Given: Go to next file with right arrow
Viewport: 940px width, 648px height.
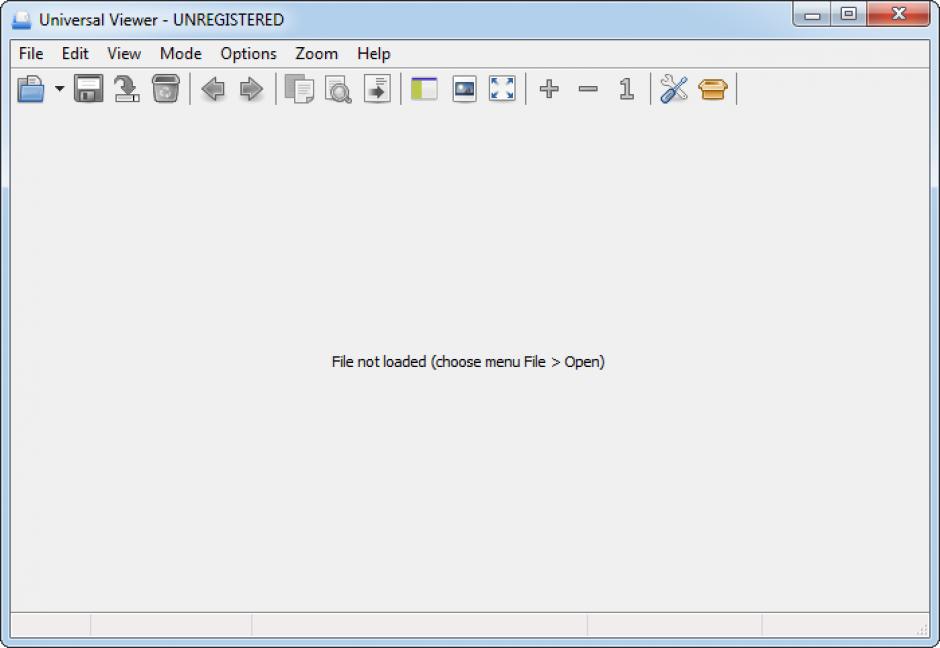Looking at the screenshot, I should 251,89.
